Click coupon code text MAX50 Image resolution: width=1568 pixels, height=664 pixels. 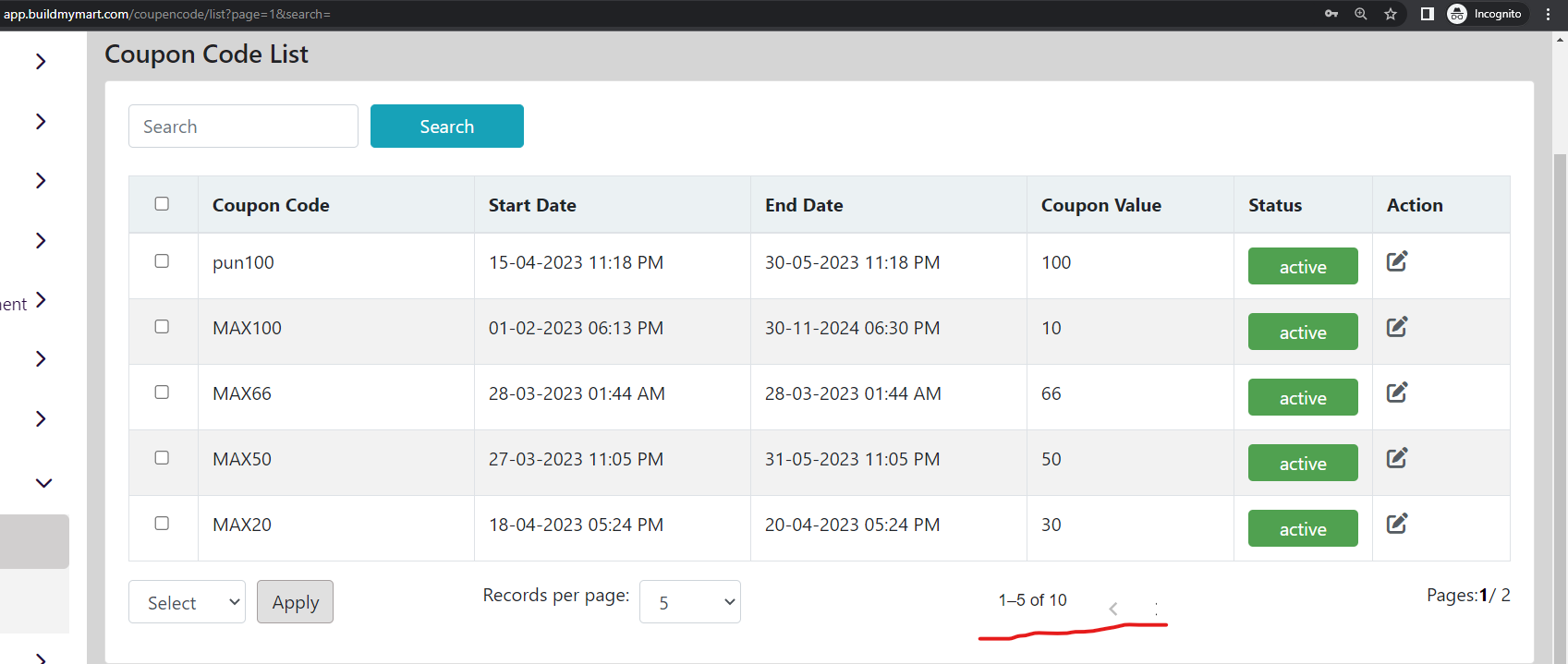[242, 459]
